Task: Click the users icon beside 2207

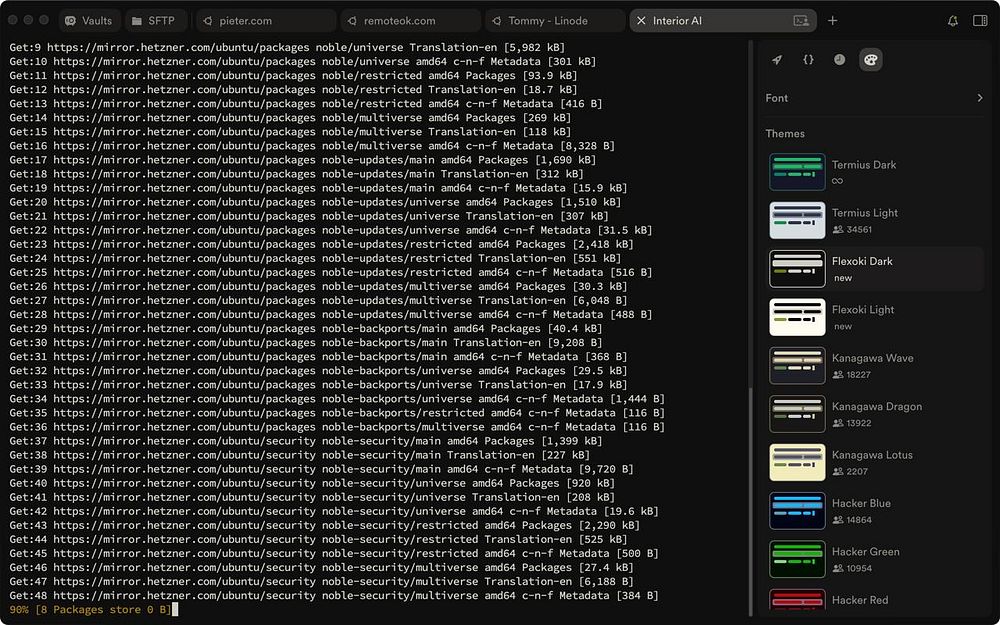Action: click(x=838, y=472)
